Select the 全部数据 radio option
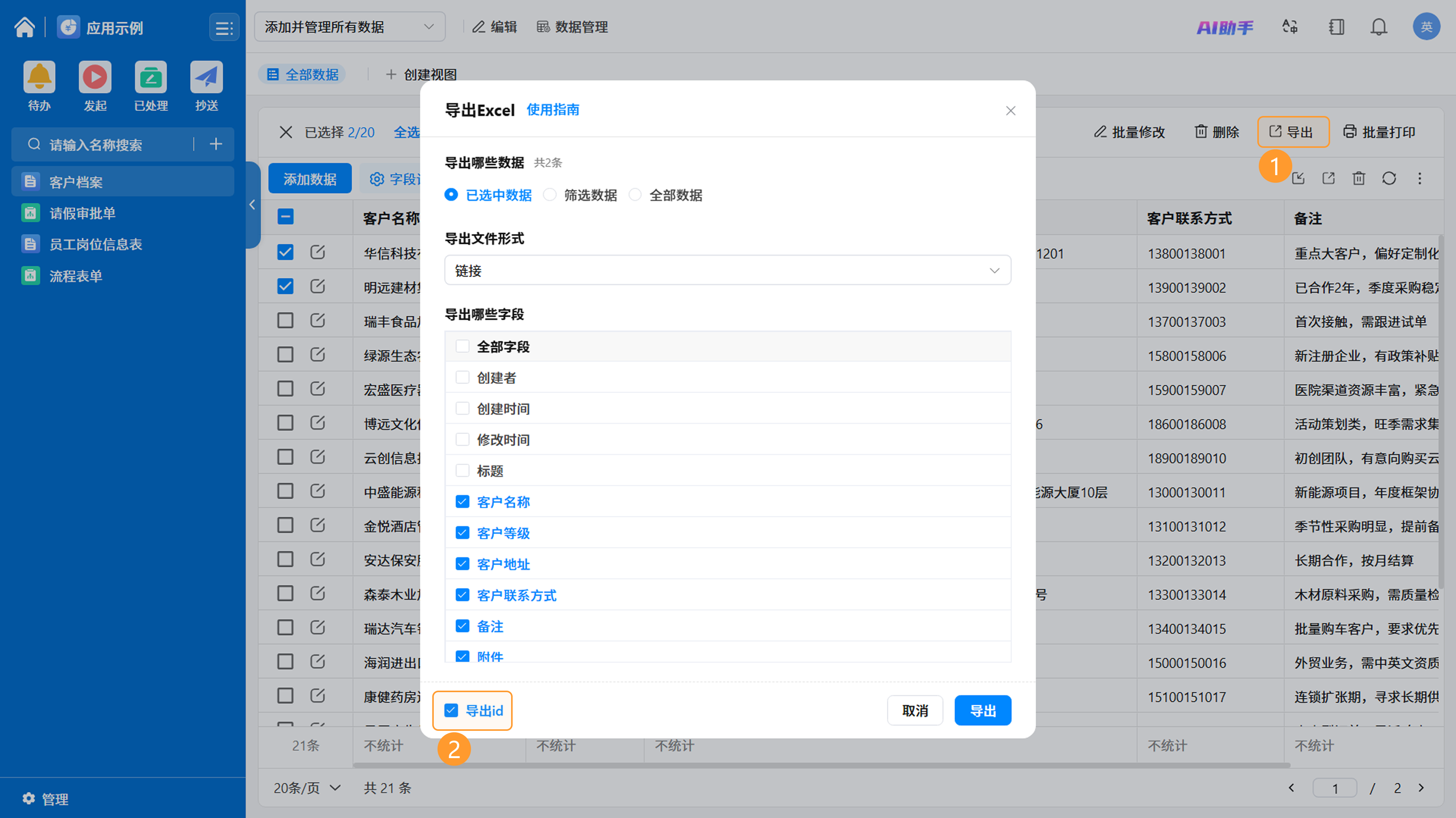1456x818 pixels. coord(635,195)
